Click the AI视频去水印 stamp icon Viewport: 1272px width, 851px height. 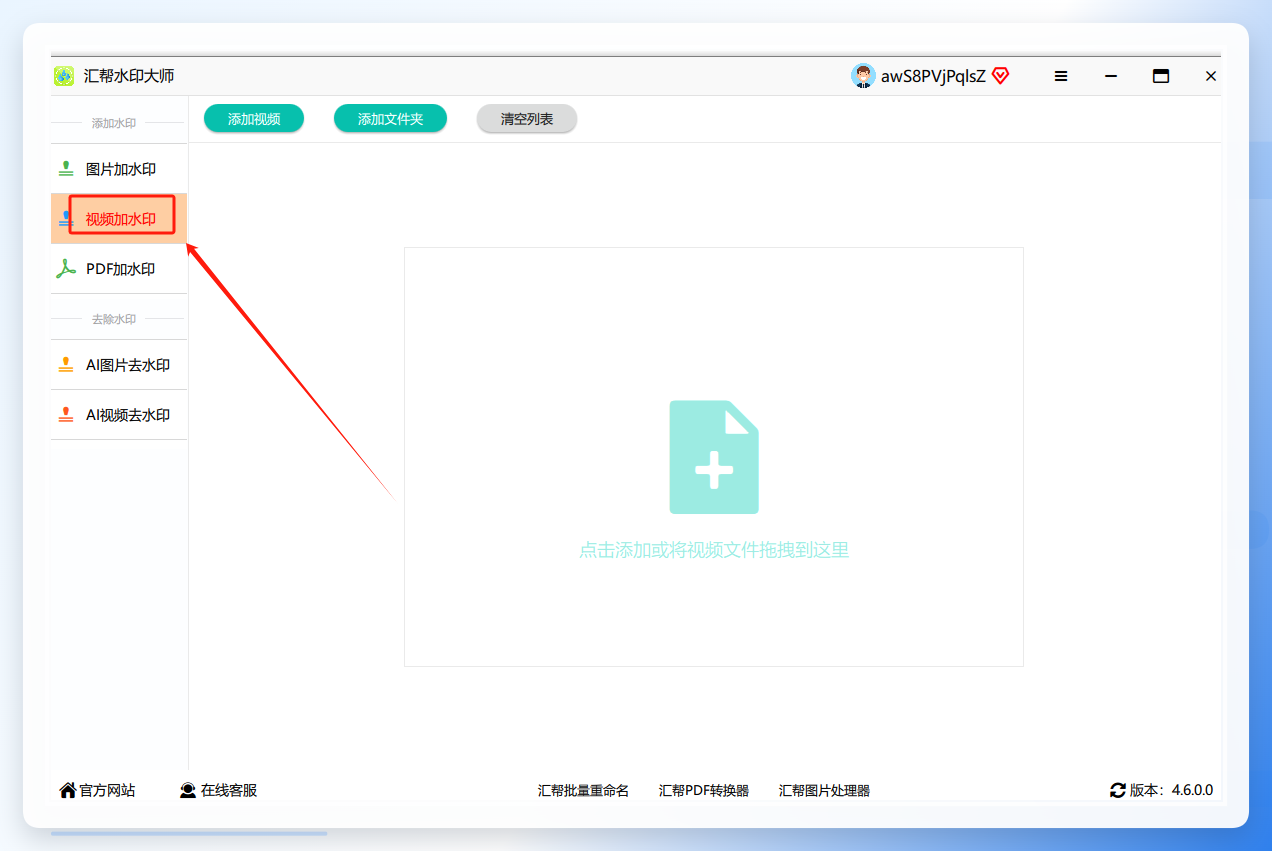66,415
